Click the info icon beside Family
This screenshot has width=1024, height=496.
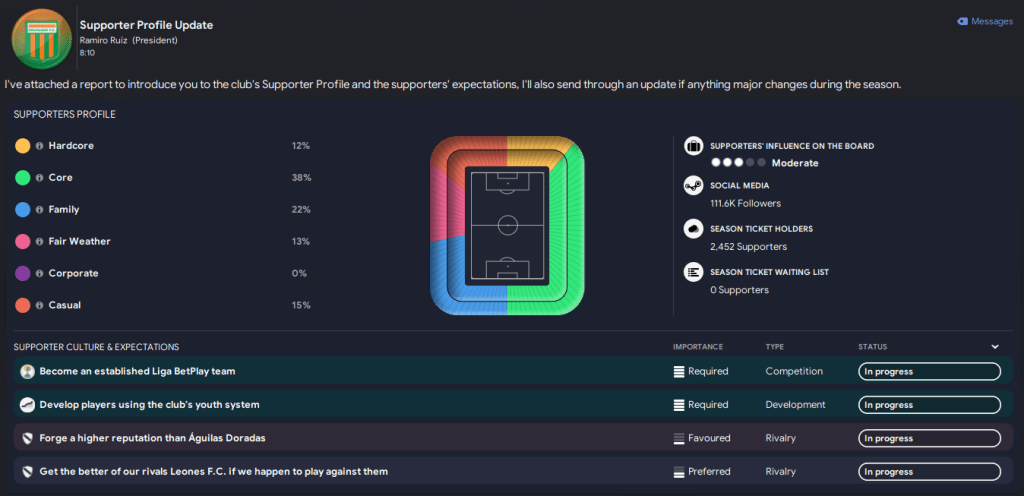point(40,210)
